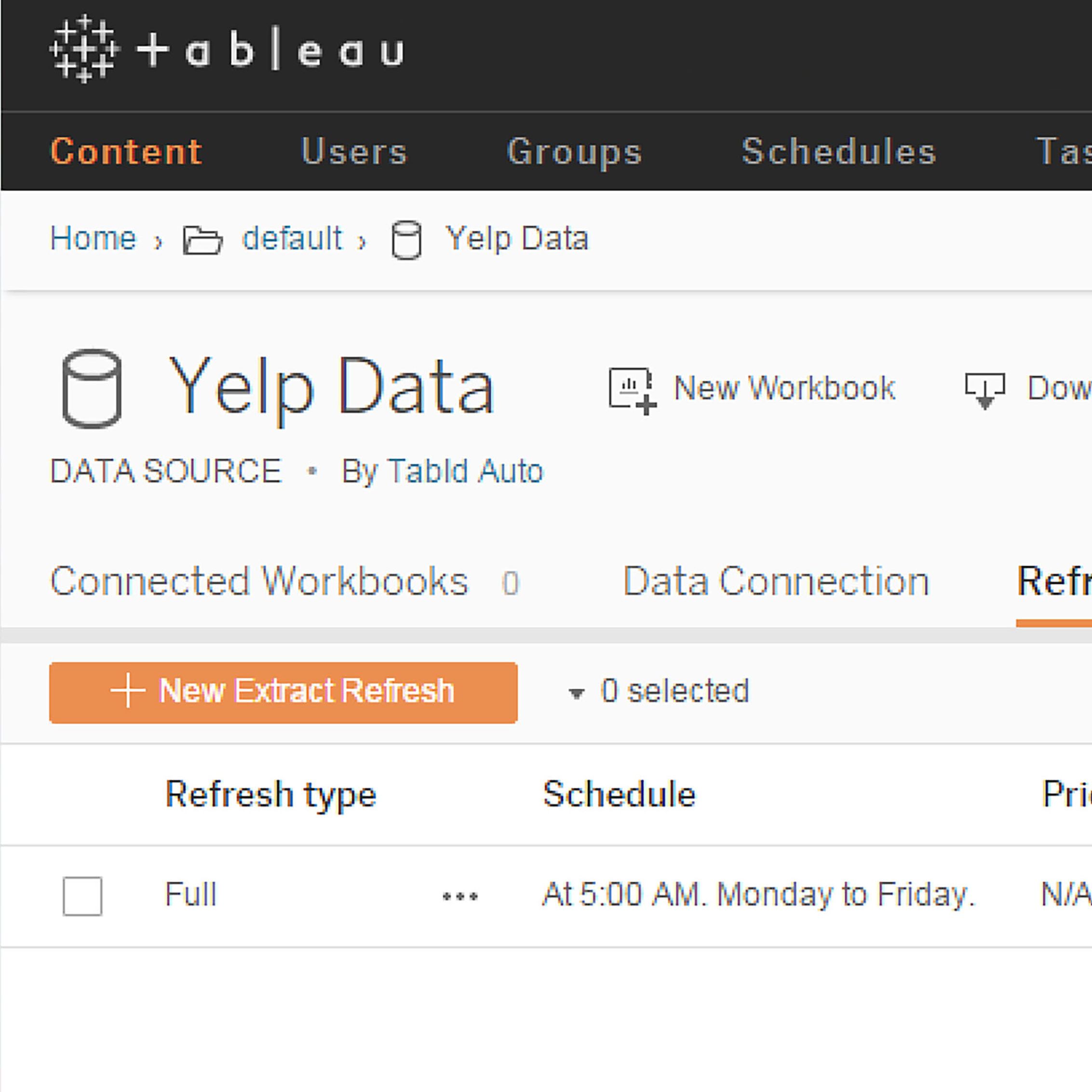This screenshot has height=1092, width=1092.
Task: Open the Data Connection tab
Action: click(x=775, y=581)
